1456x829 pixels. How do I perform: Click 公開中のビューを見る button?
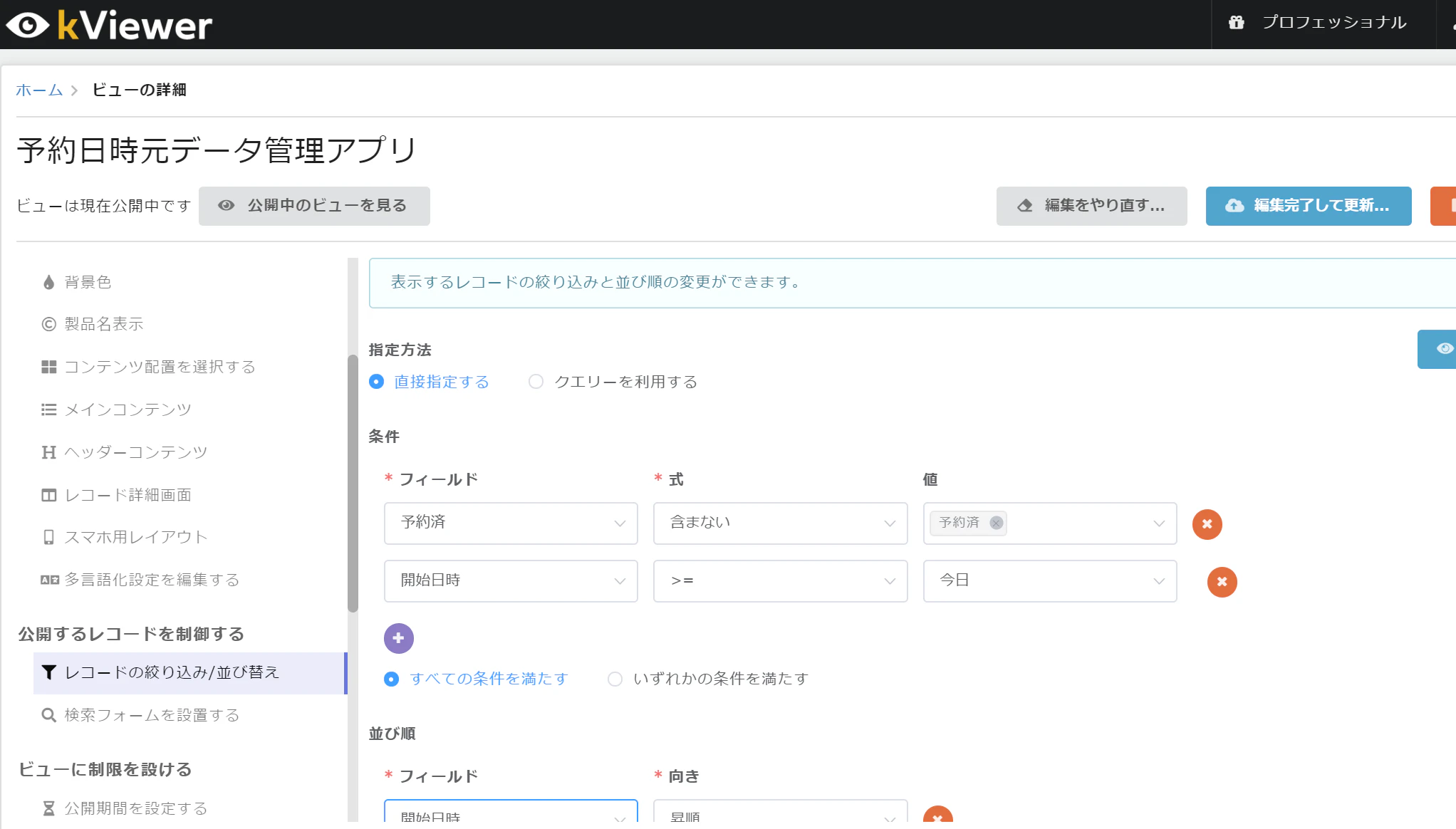click(x=314, y=206)
